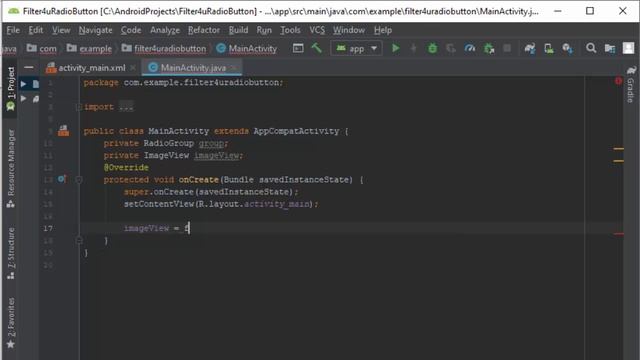Toggle the Z: Structure tool window
This screenshot has height=360, width=640.
click(11, 253)
